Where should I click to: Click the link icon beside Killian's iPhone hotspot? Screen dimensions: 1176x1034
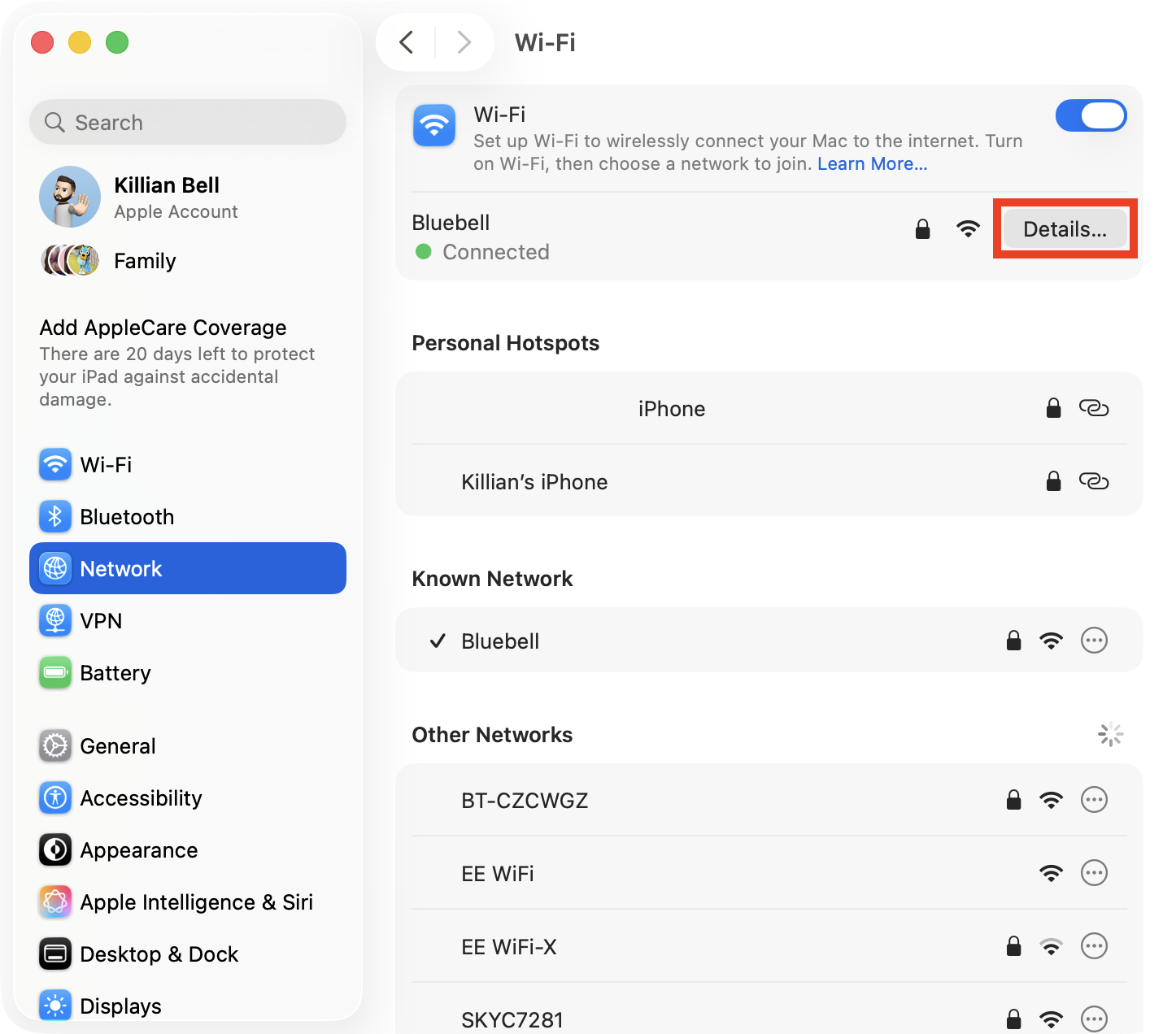point(1094,480)
